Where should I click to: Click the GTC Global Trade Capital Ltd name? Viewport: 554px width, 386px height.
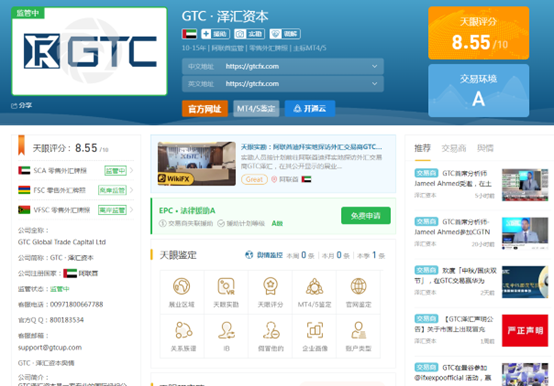pos(62,242)
